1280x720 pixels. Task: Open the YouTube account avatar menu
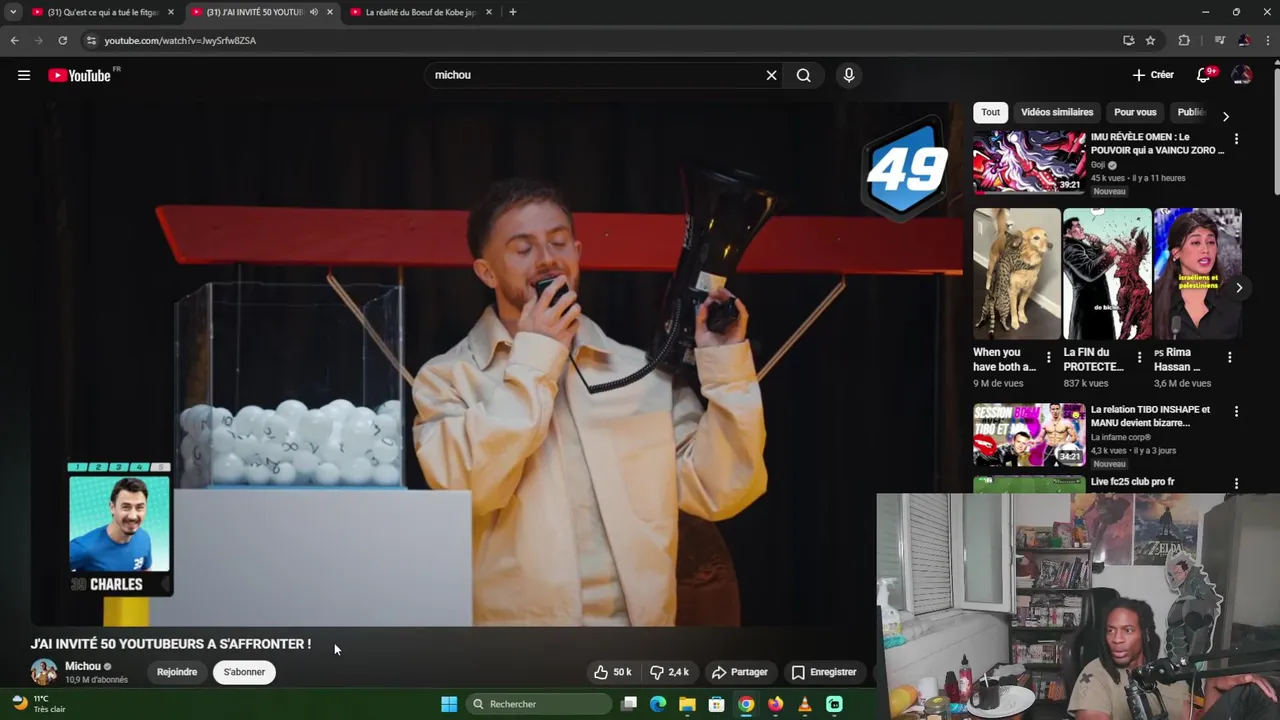pos(1241,75)
